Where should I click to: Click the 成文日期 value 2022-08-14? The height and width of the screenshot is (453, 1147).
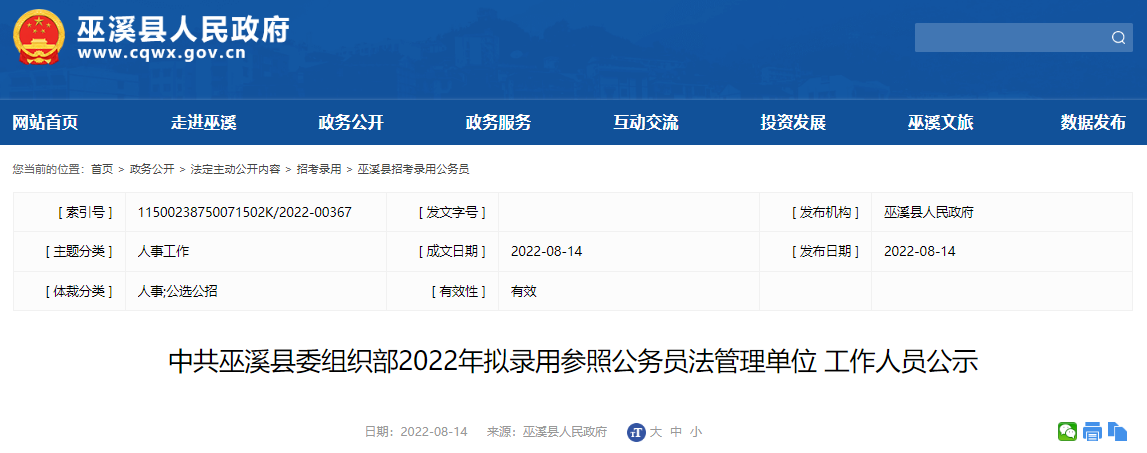click(546, 251)
